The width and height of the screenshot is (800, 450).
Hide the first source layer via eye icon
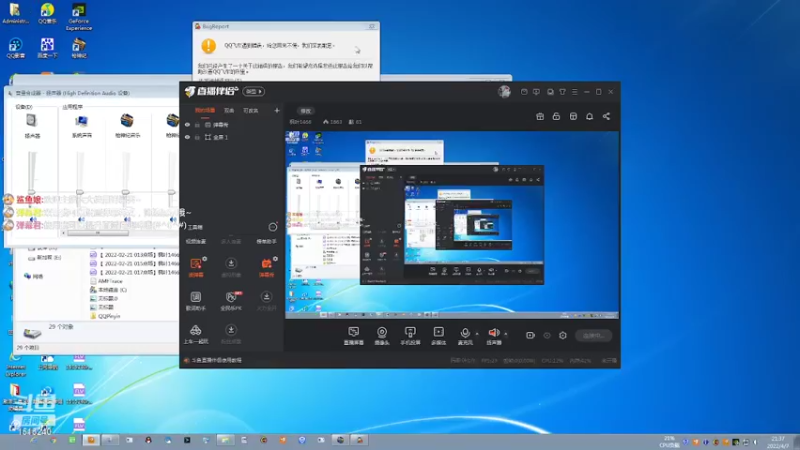(x=187, y=124)
